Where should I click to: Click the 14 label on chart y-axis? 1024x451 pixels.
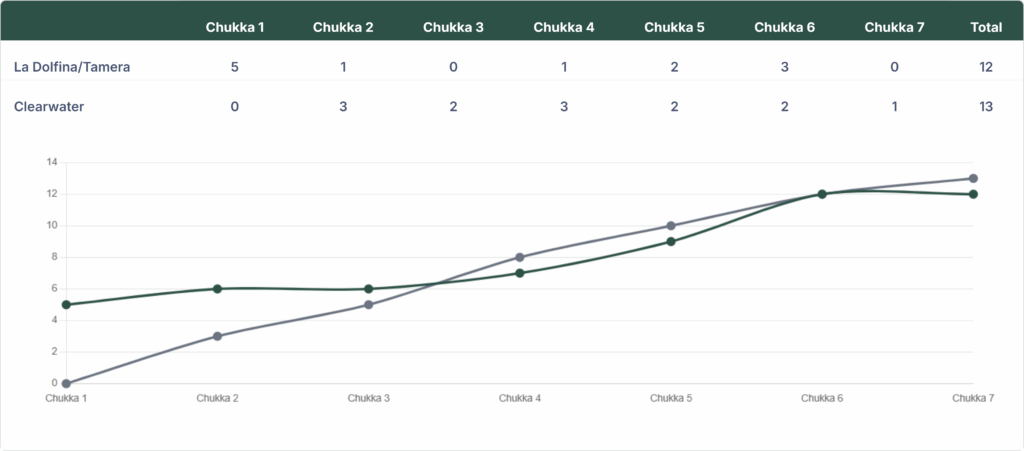52,162
